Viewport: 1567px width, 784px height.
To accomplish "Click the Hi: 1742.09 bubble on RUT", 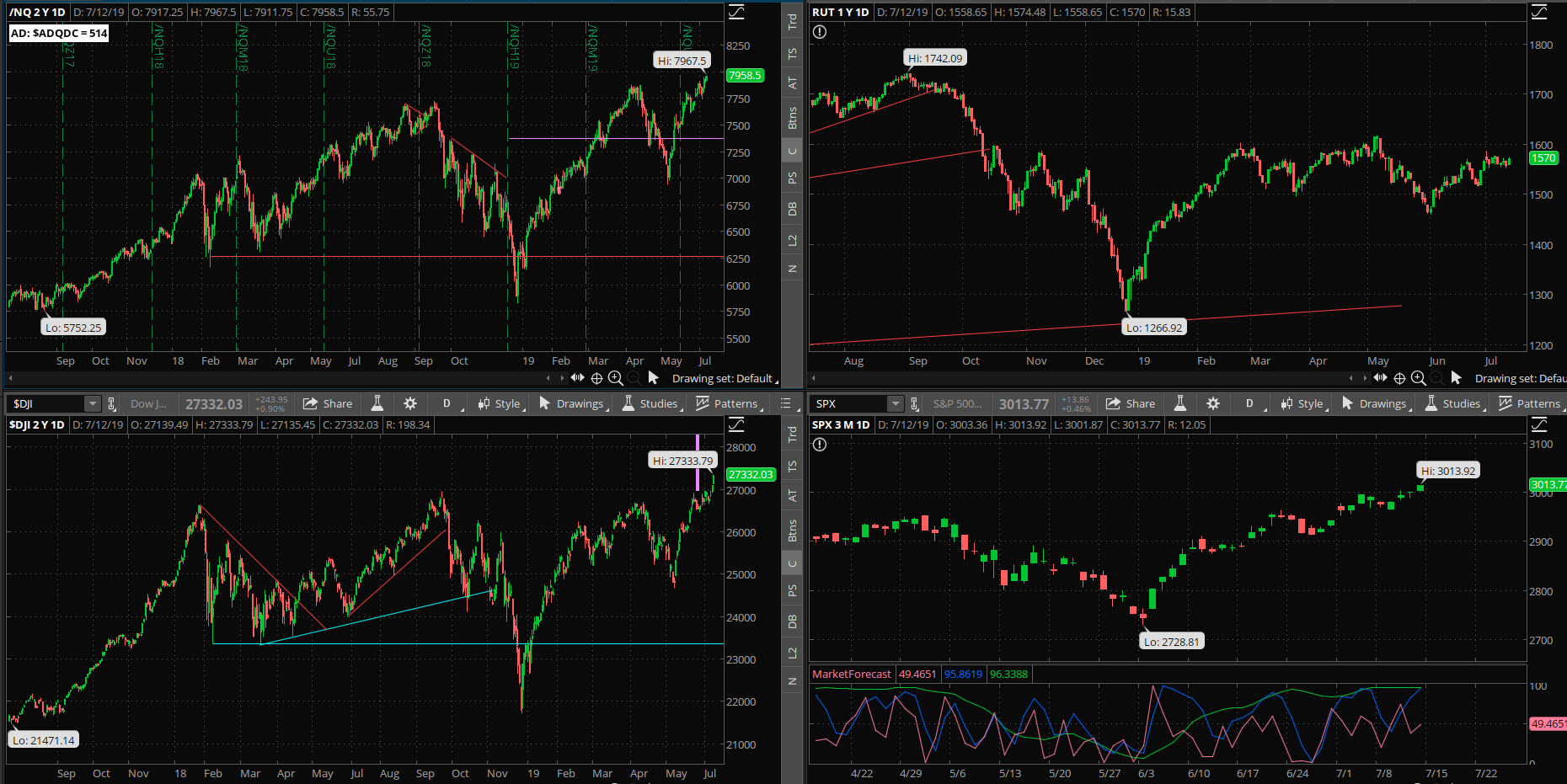I will pos(935,58).
